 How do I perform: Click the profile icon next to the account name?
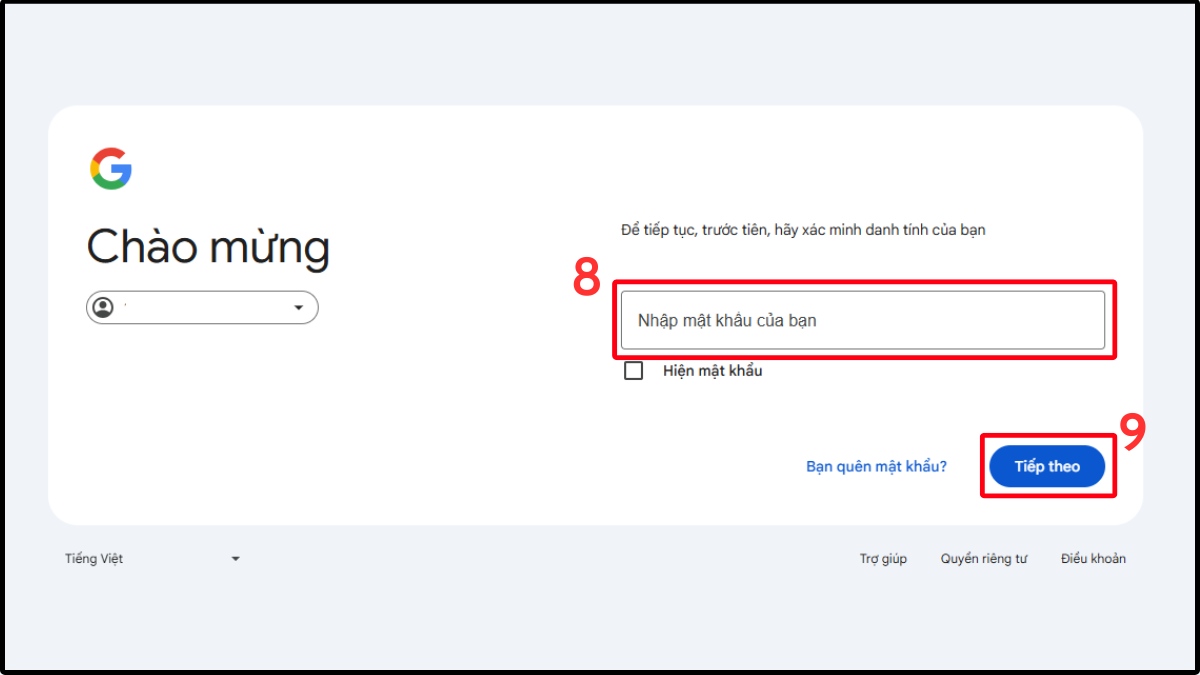104,306
